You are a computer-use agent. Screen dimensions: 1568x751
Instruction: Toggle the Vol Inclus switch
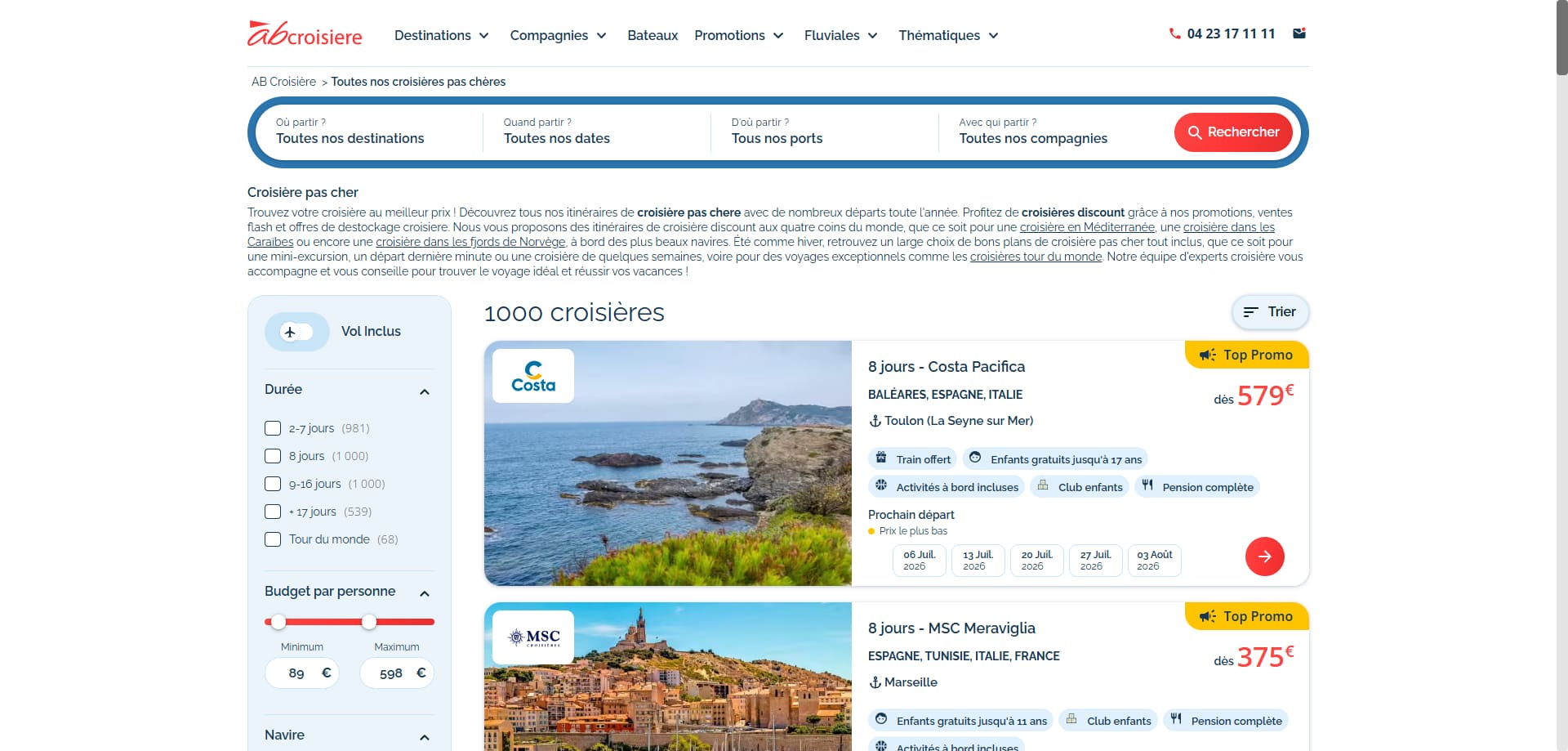point(297,332)
